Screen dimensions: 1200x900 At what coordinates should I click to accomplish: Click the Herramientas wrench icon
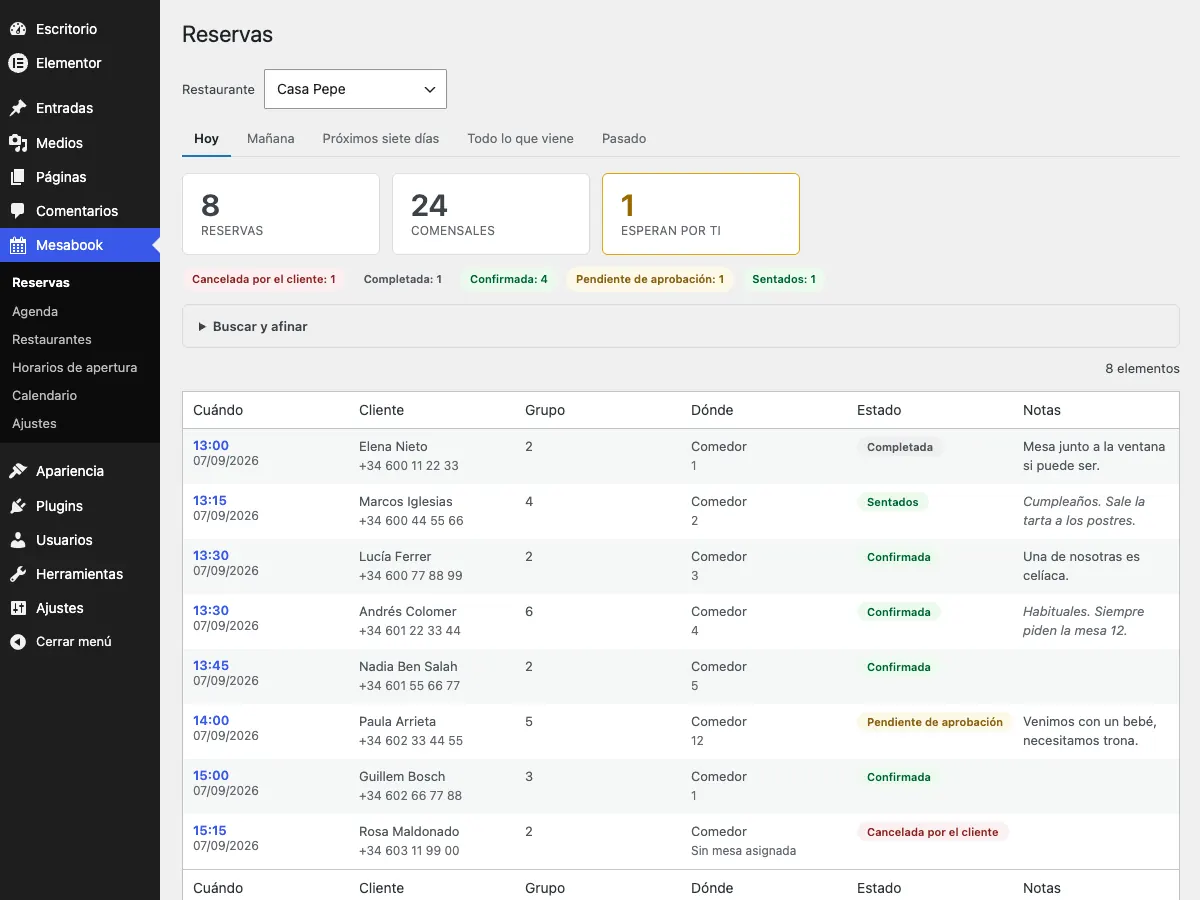[18, 574]
